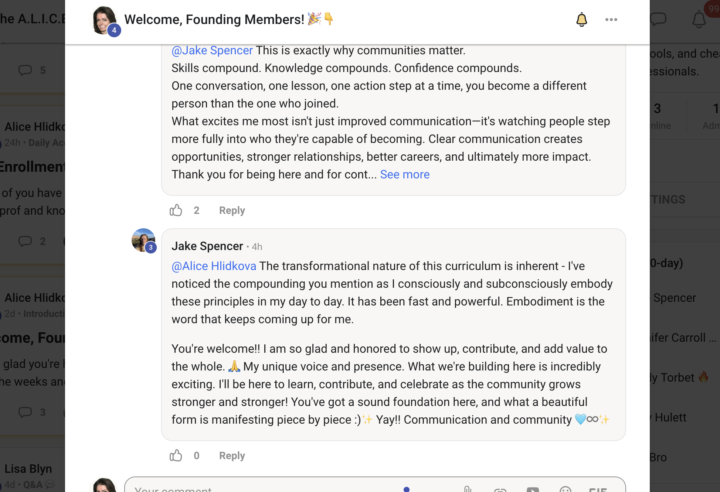
Task: Open the three-dot post options menu
Action: pyautogui.click(x=611, y=20)
